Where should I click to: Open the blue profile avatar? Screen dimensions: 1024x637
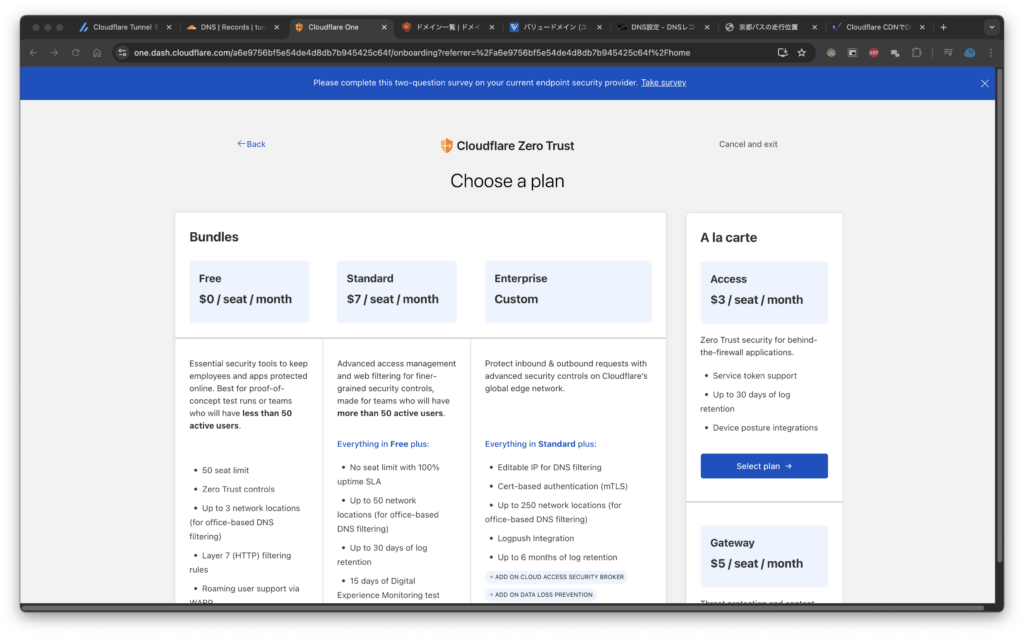tap(970, 53)
